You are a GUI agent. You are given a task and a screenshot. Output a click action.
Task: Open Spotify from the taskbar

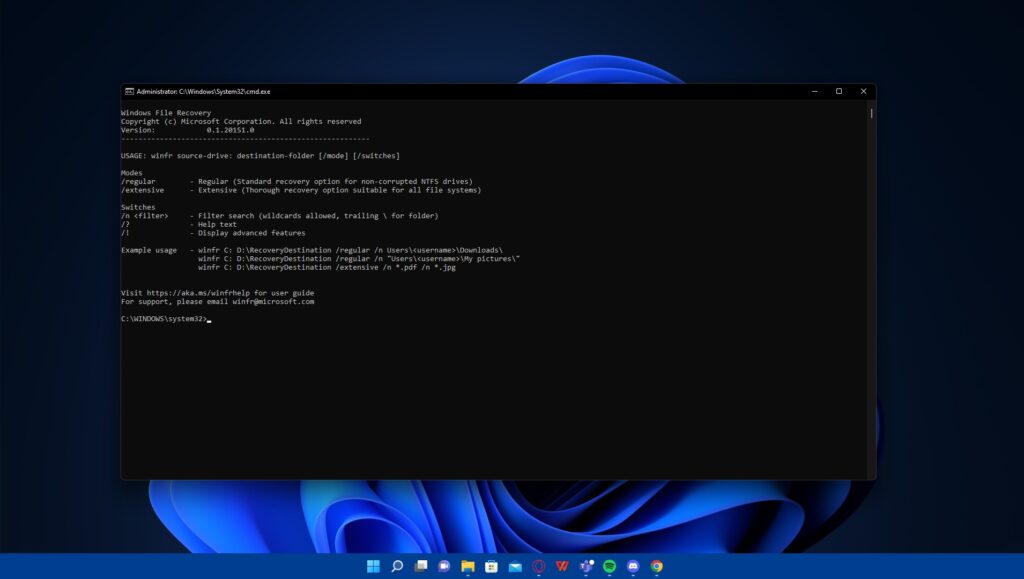(609, 566)
